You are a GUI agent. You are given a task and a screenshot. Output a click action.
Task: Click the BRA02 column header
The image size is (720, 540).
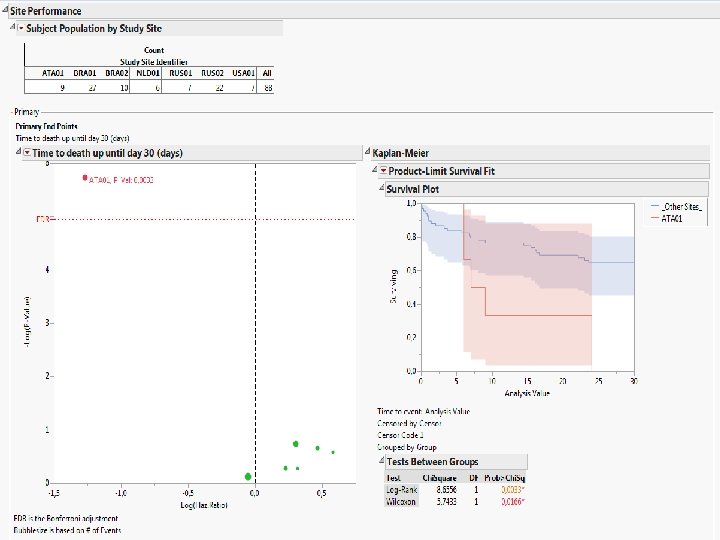point(117,73)
